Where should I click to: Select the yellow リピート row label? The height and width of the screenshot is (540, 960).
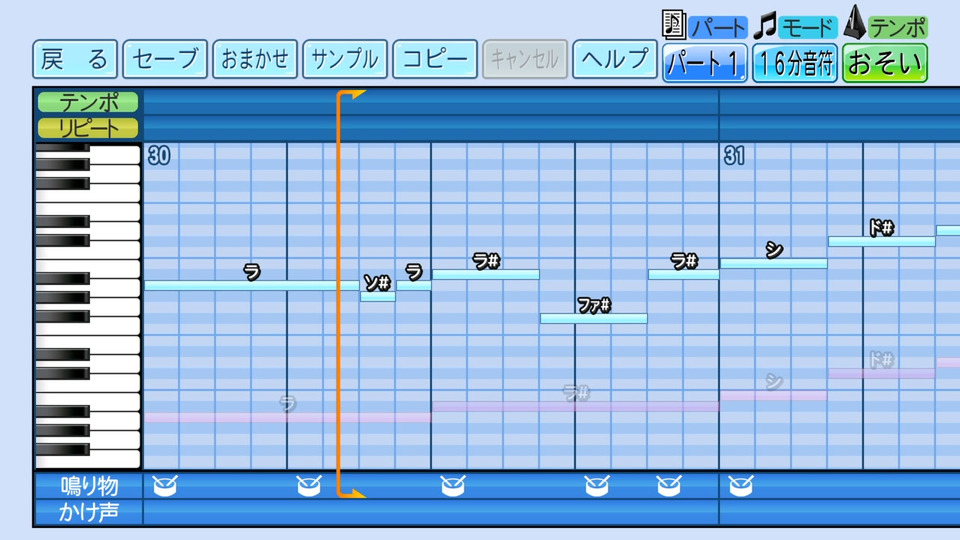pos(88,128)
